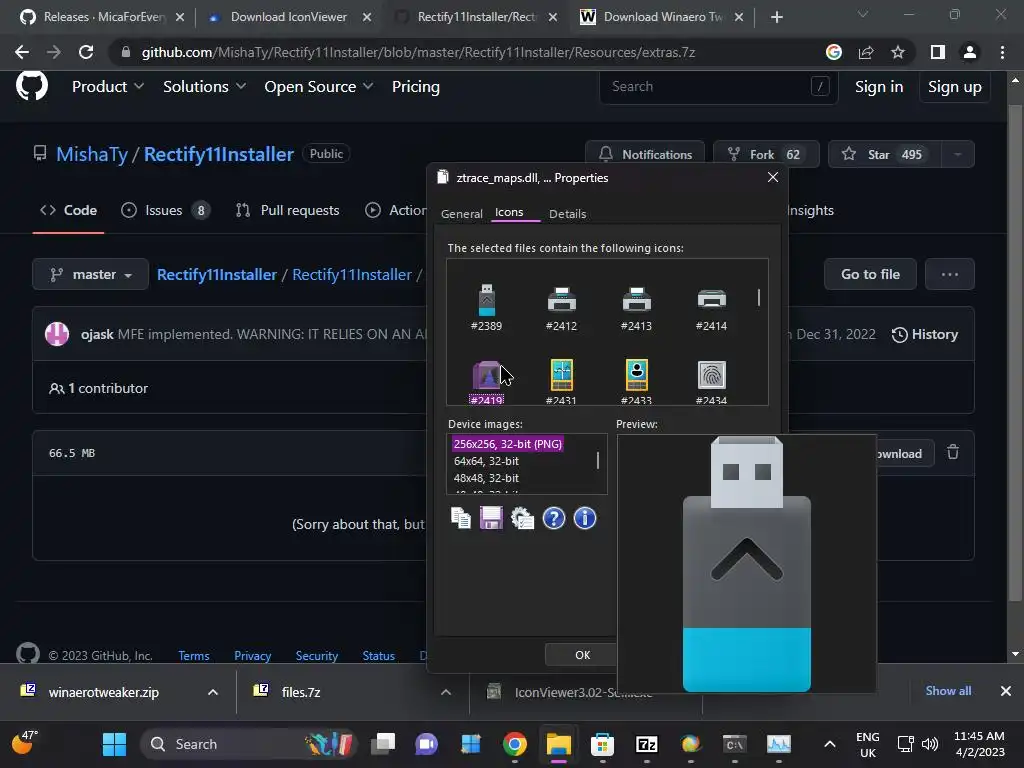
Task: Click Show all downloads
Action: (948, 690)
